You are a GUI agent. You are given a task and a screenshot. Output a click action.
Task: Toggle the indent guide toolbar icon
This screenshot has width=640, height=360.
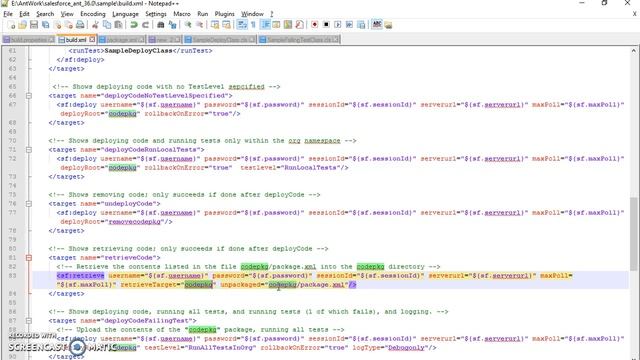coord(265,25)
